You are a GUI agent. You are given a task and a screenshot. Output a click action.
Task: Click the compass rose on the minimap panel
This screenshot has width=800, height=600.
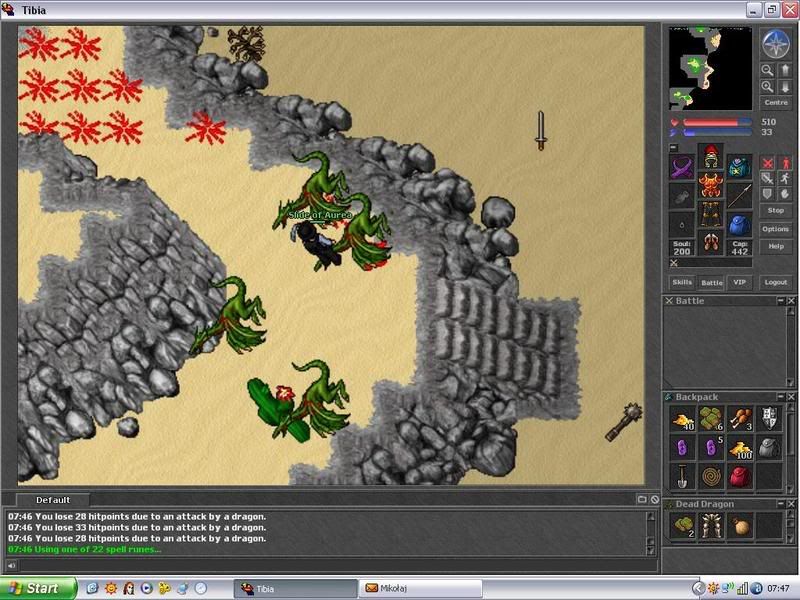point(776,43)
